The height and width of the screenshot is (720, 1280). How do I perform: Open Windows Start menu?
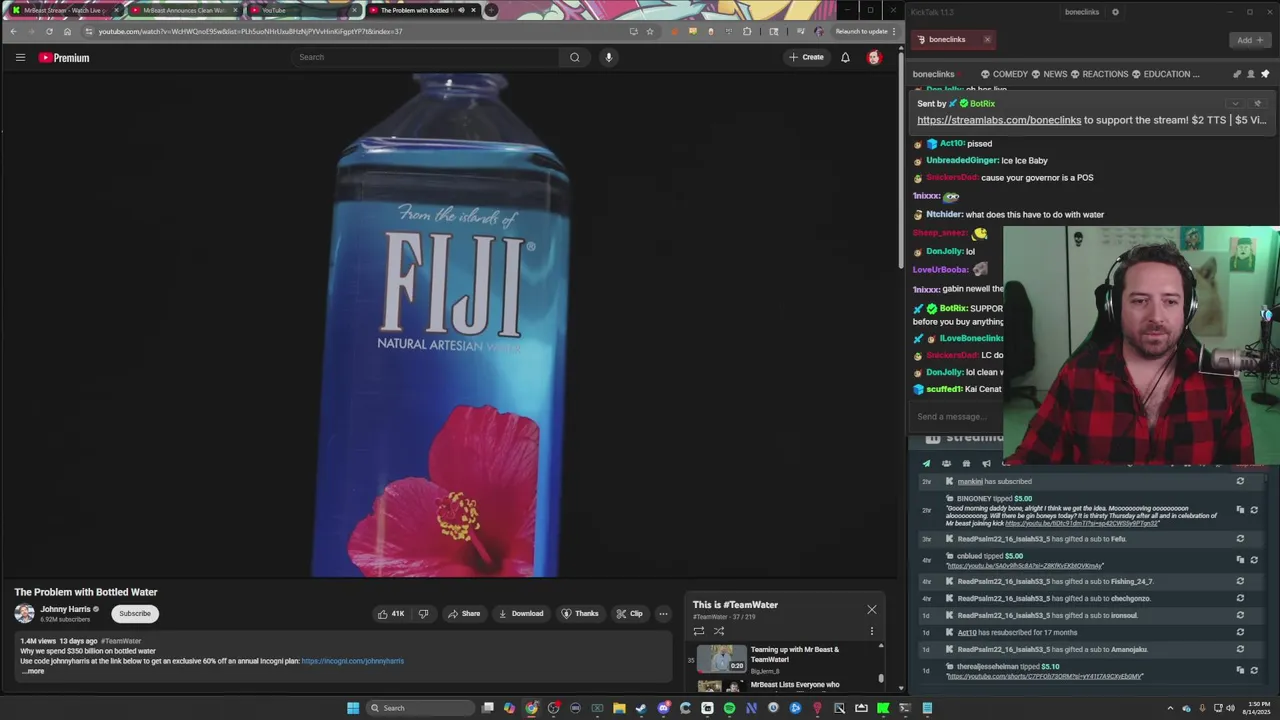tap(353, 708)
